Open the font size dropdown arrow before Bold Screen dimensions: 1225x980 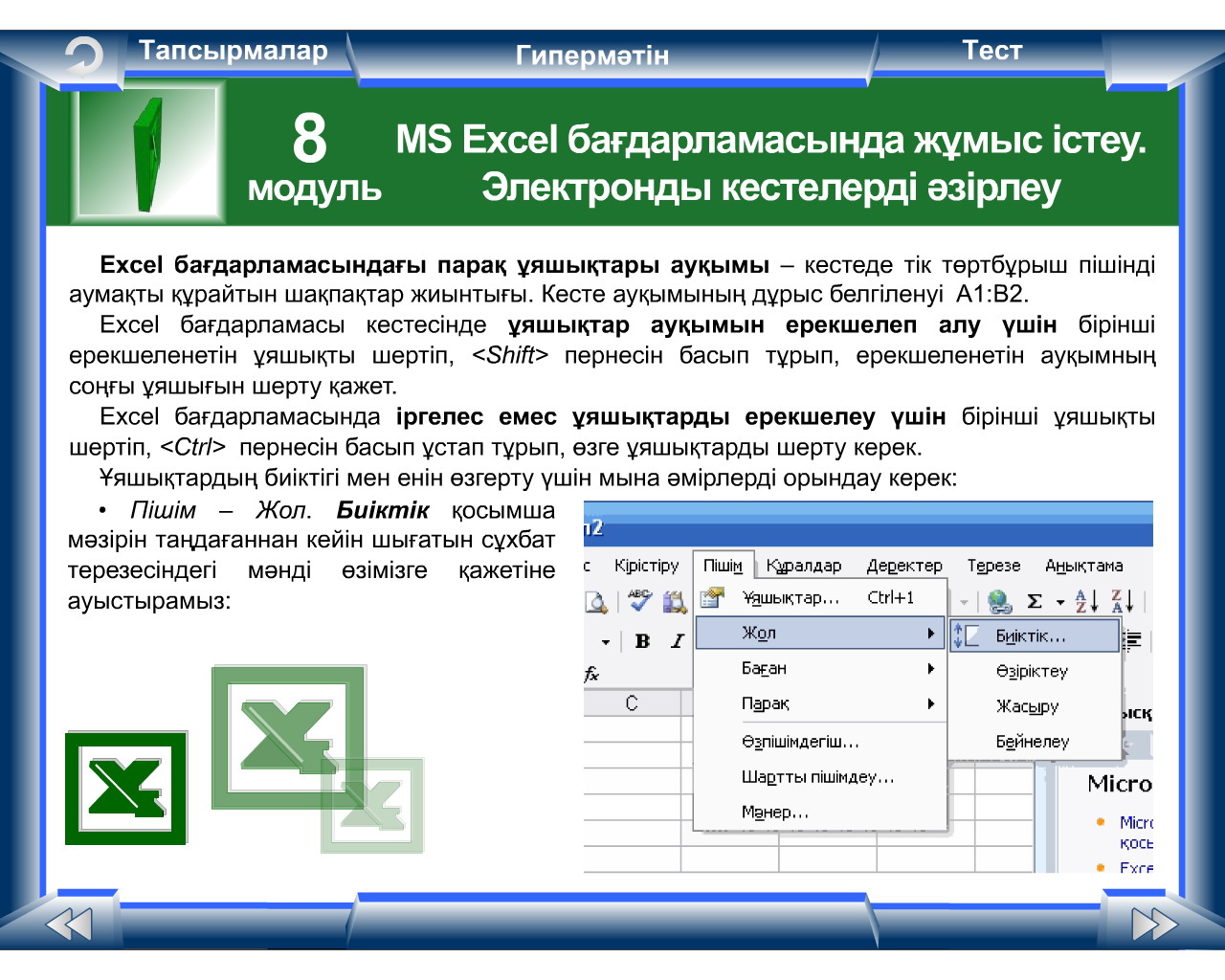pyautogui.click(x=606, y=642)
